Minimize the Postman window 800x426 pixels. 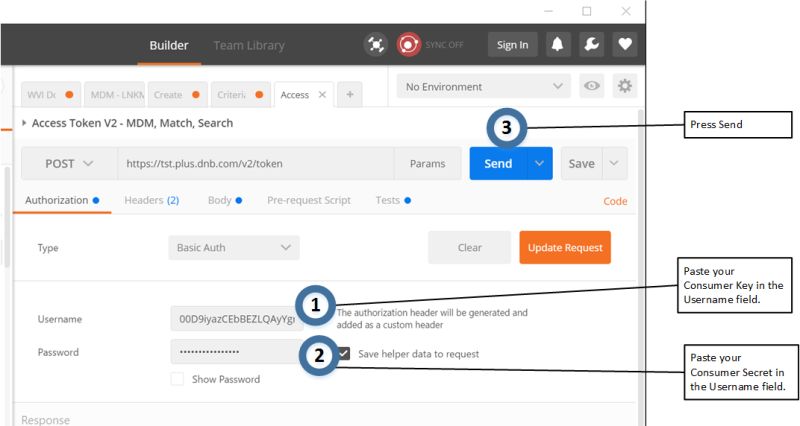click(x=549, y=11)
